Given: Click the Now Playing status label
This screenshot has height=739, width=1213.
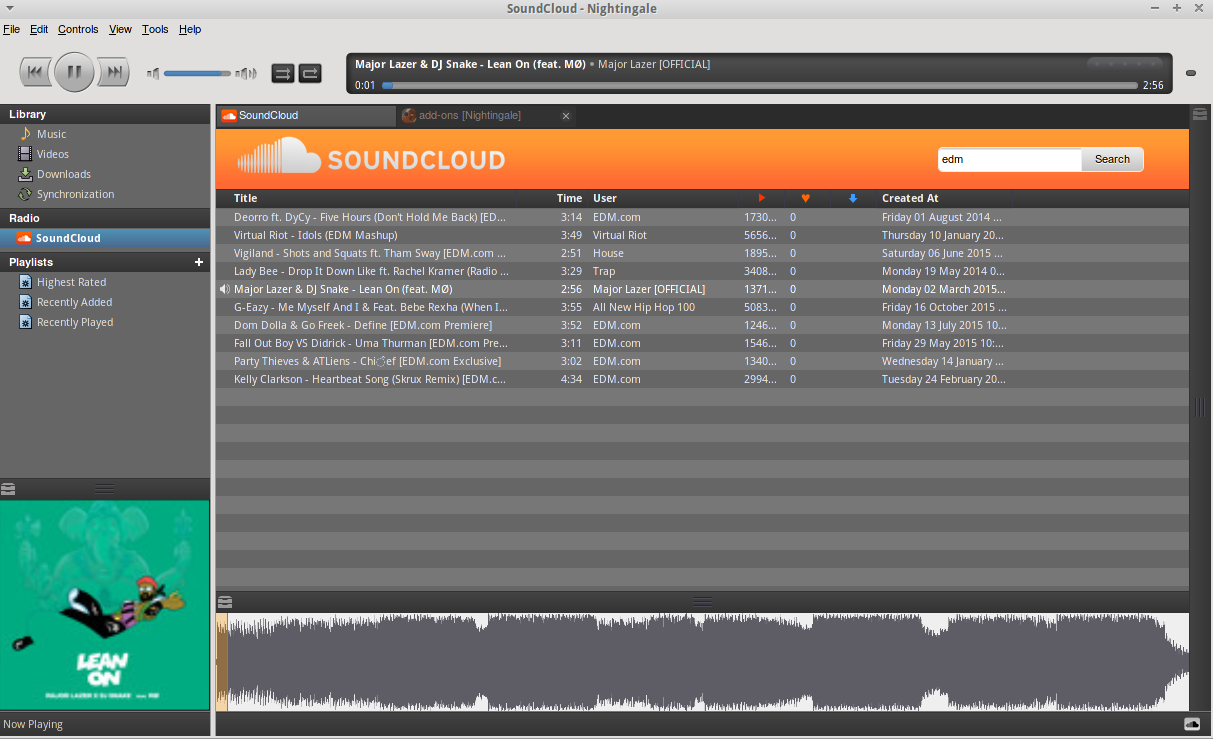Looking at the screenshot, I should pos(33,724).
